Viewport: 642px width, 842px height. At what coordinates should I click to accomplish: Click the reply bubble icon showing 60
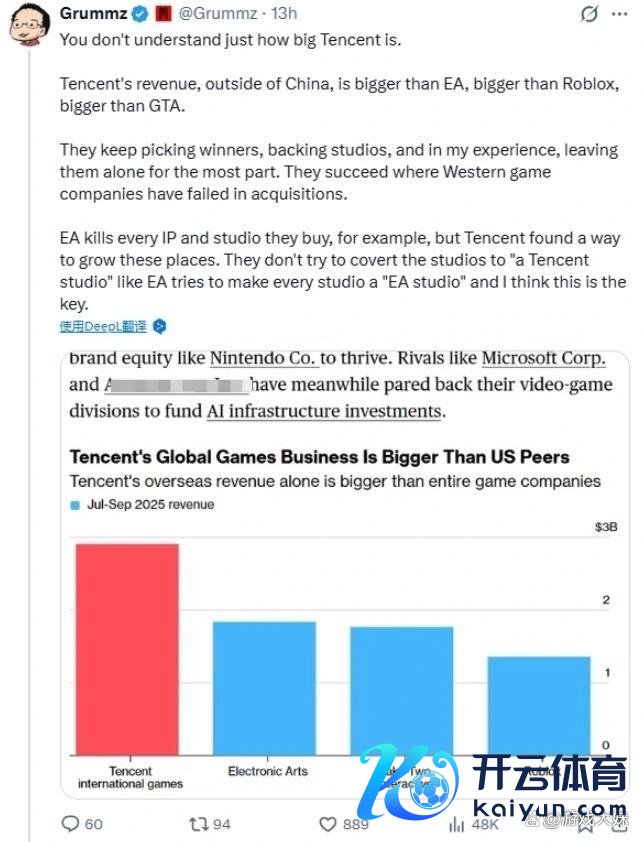(71, 824)
